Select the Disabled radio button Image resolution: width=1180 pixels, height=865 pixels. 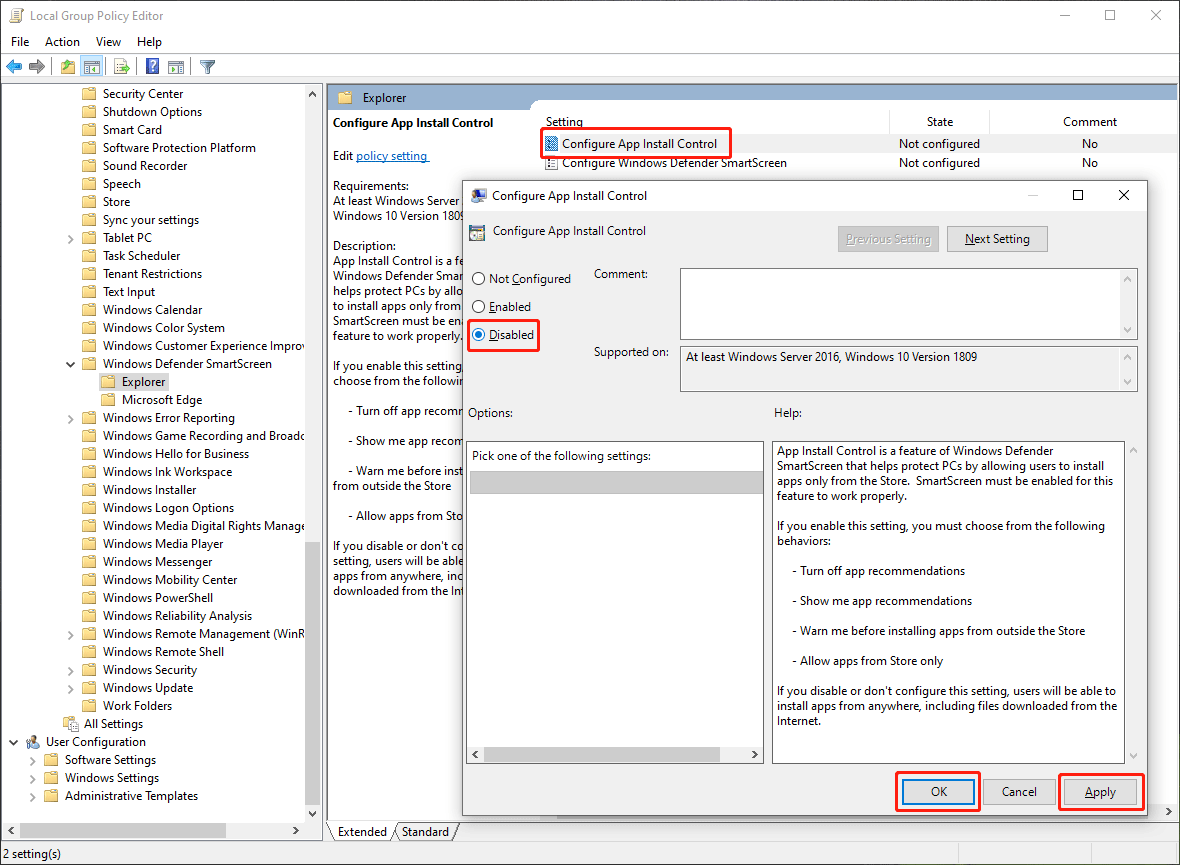pyautogui.click(x=479, y=335)
